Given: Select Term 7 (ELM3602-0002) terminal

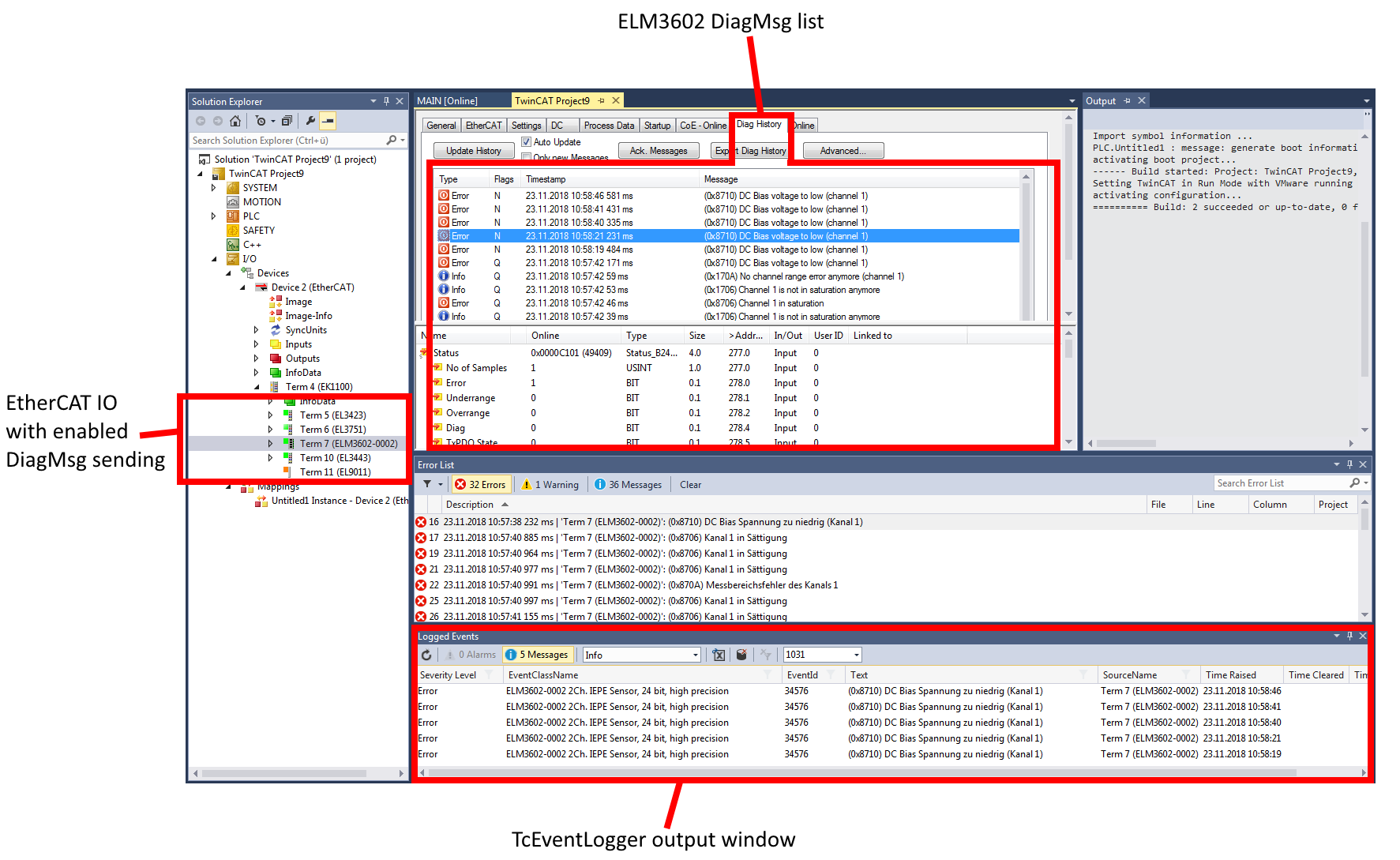Looking at the screenshot, I should click(348, 444).
